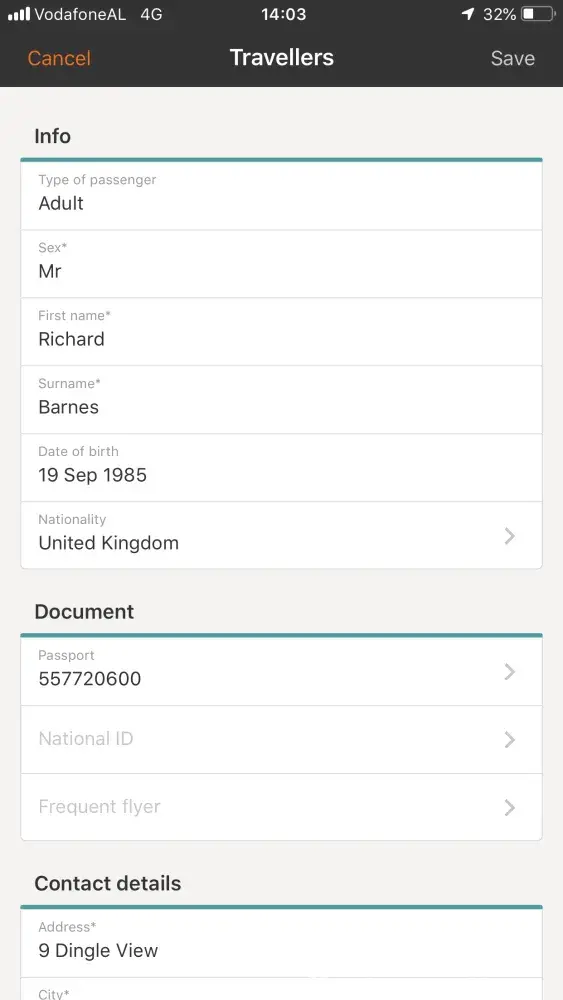Open Frequent flyer chevron arrow
Viewport: 563px width, 1000px height.
509,808
